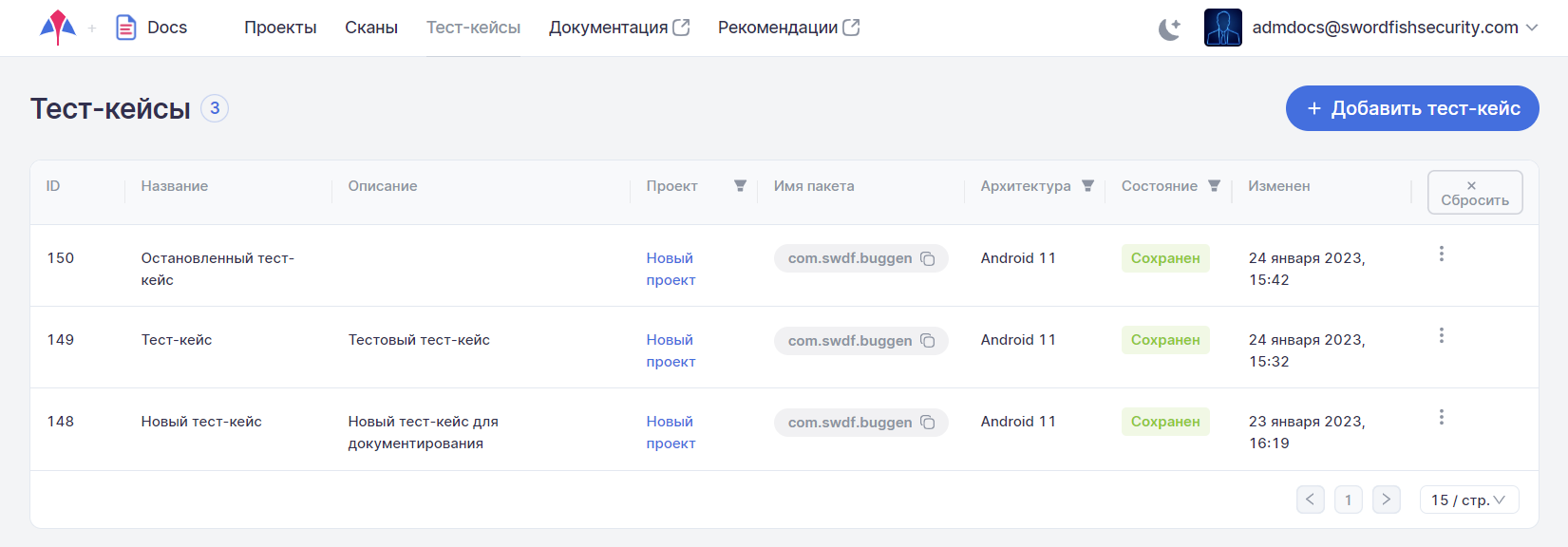The image size is (1568, 547).
Task: Copy package name for test case 150
Action: pyautogui.click(x=928, y=259)
